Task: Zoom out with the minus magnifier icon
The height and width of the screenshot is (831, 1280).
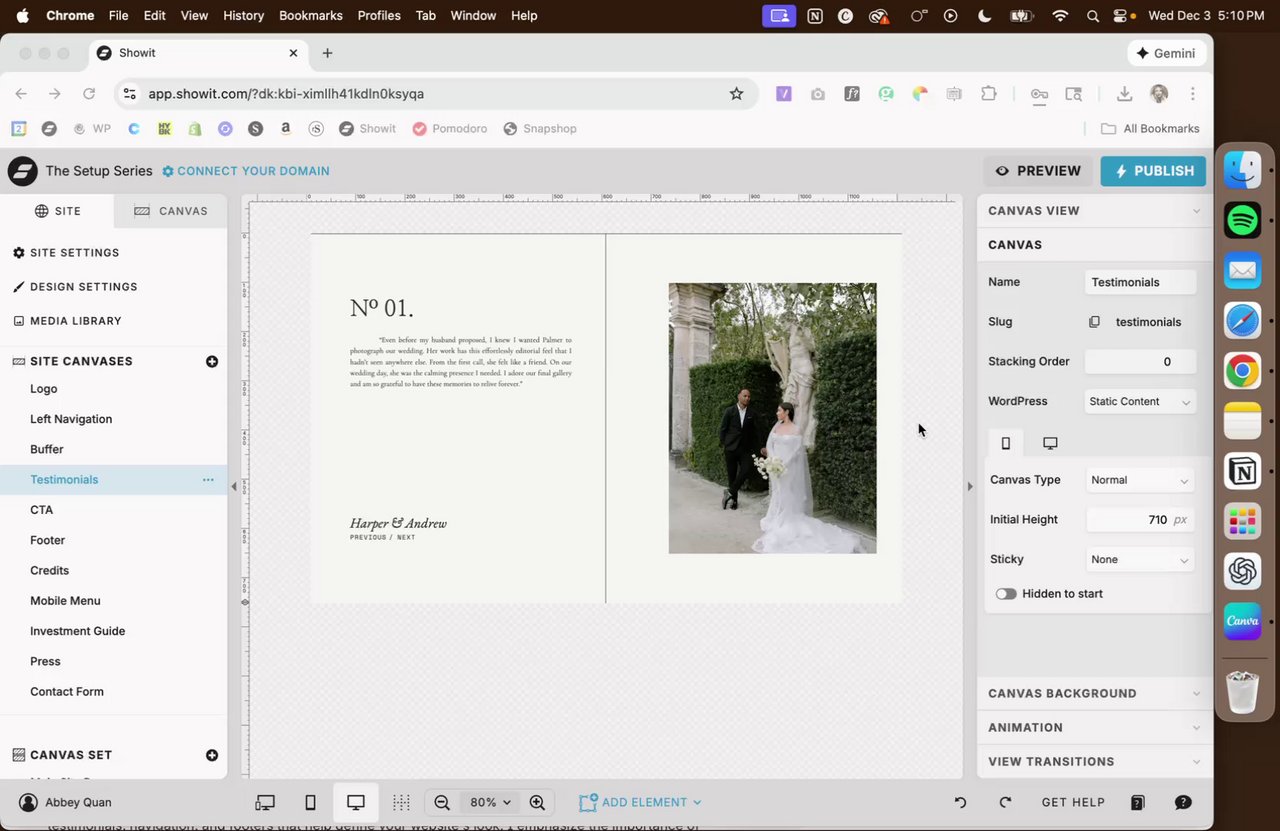Action: pos(442,802)
